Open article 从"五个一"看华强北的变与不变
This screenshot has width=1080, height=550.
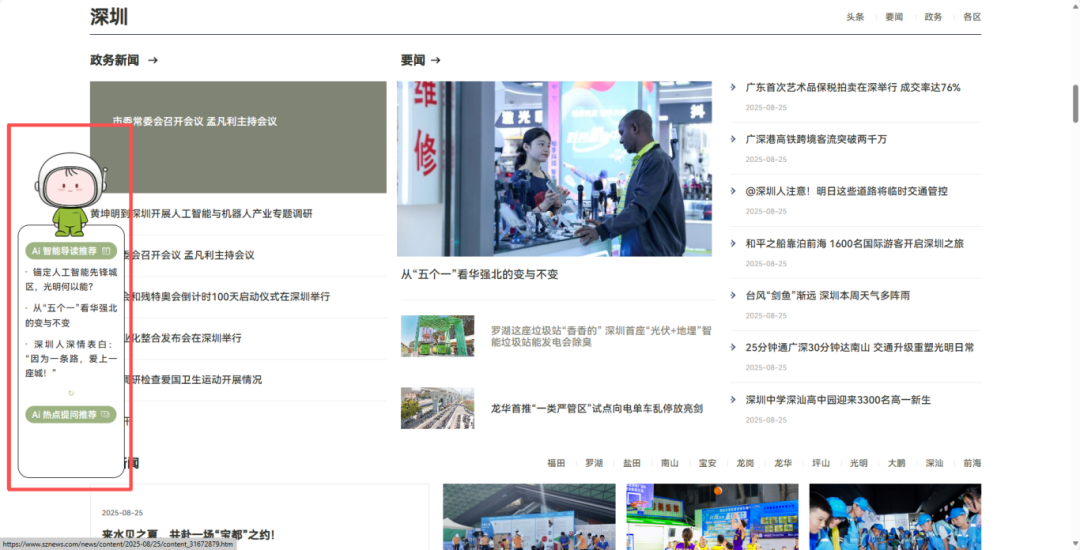[479, 275]
